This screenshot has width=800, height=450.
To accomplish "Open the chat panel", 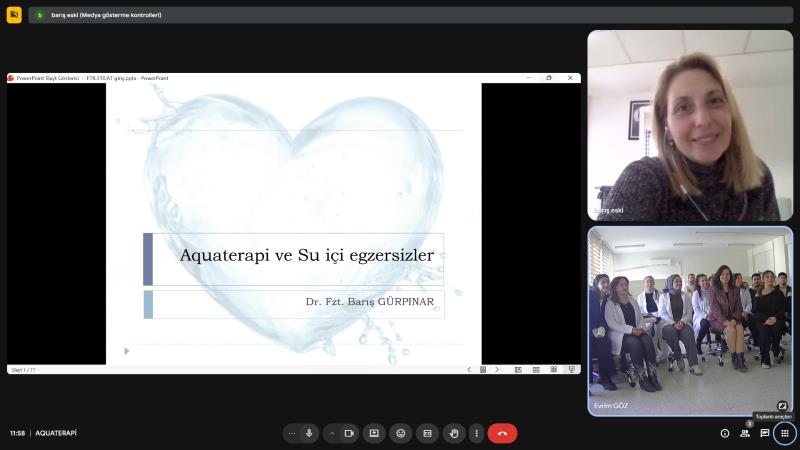I will click(765, 433).
